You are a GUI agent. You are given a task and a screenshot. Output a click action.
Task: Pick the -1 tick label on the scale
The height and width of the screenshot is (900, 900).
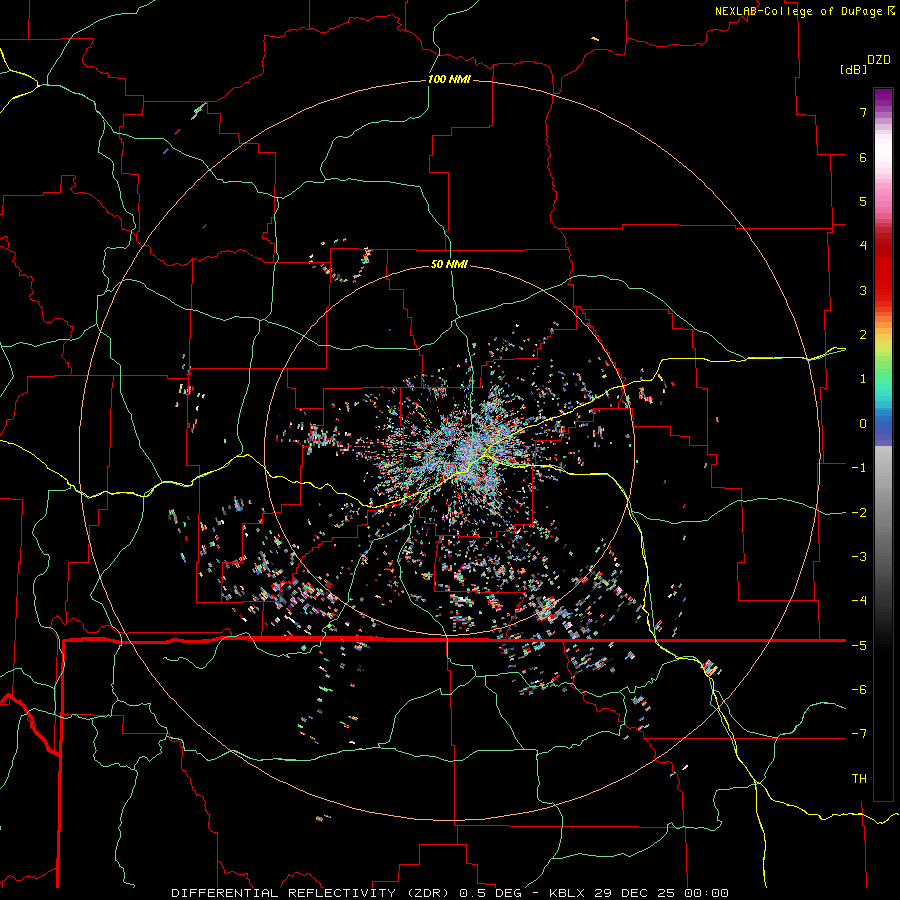859,468
